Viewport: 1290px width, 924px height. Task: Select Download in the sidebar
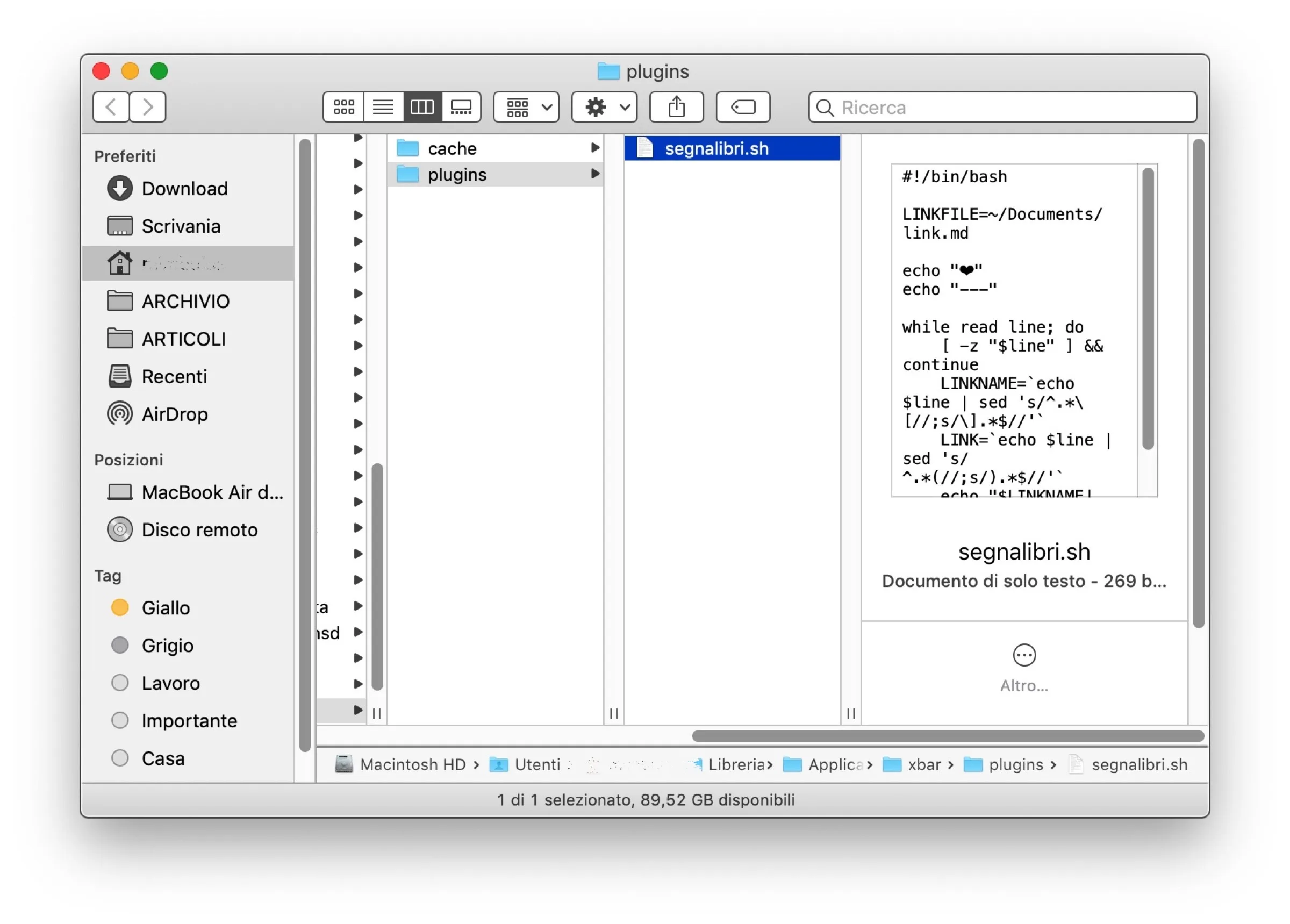click(184, 188)
